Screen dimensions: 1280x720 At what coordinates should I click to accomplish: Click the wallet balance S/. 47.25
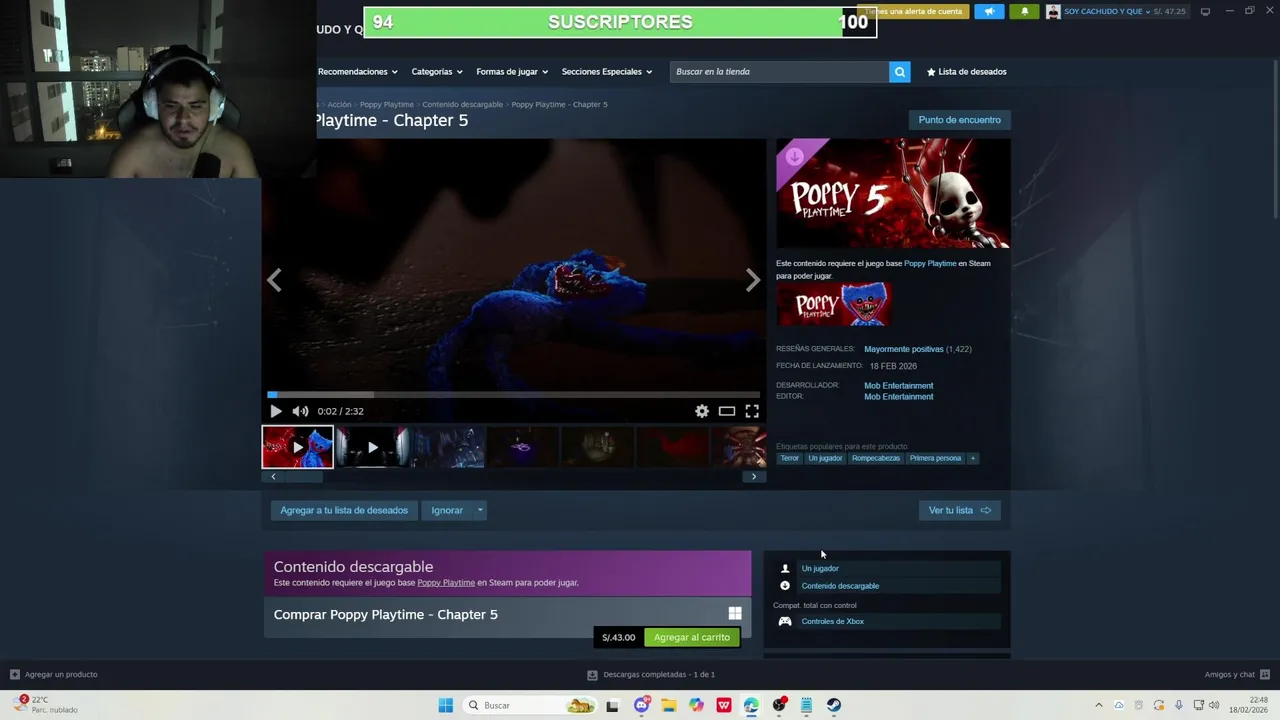tap(1169, 12)
